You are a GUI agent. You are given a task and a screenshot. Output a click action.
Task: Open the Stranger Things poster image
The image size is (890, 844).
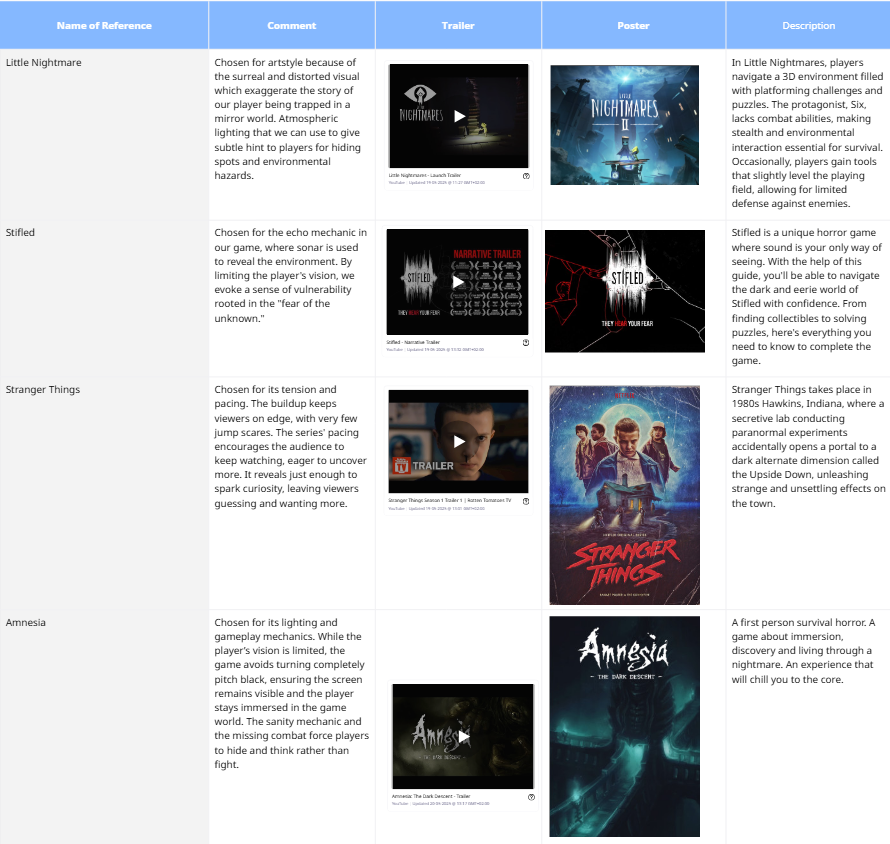(x=625, y=495)
